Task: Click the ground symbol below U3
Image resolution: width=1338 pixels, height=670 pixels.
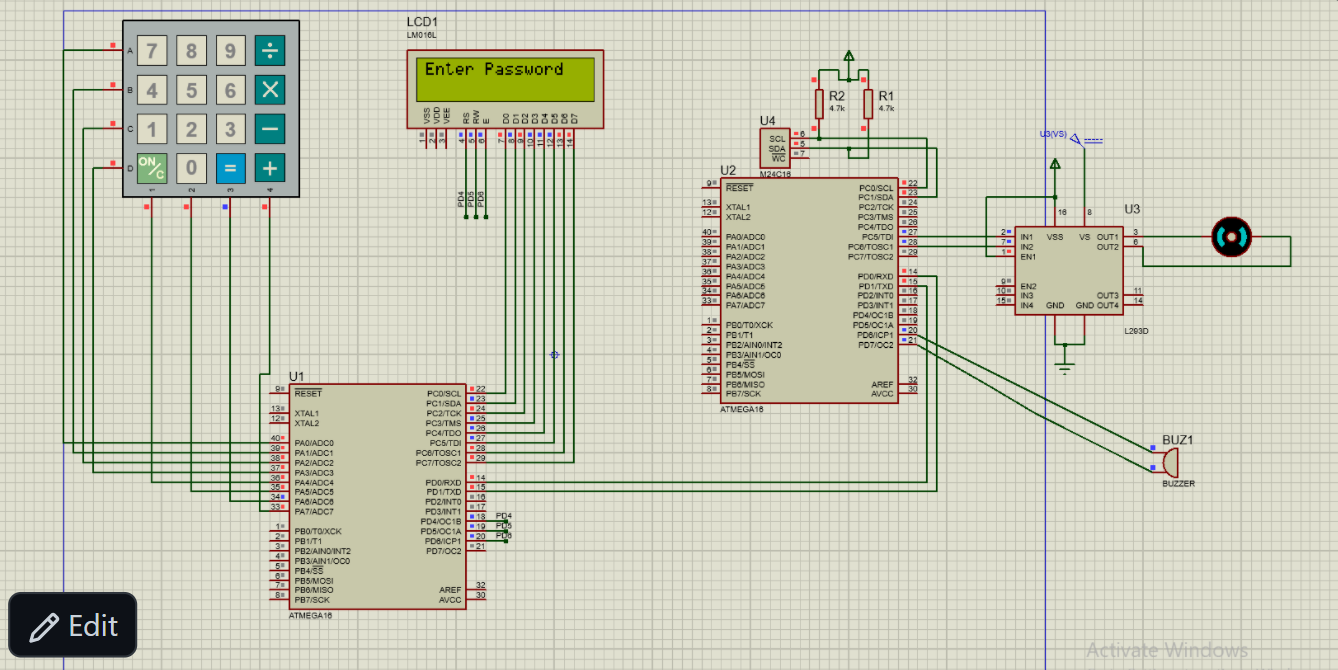Action: tap(1066, 369)
